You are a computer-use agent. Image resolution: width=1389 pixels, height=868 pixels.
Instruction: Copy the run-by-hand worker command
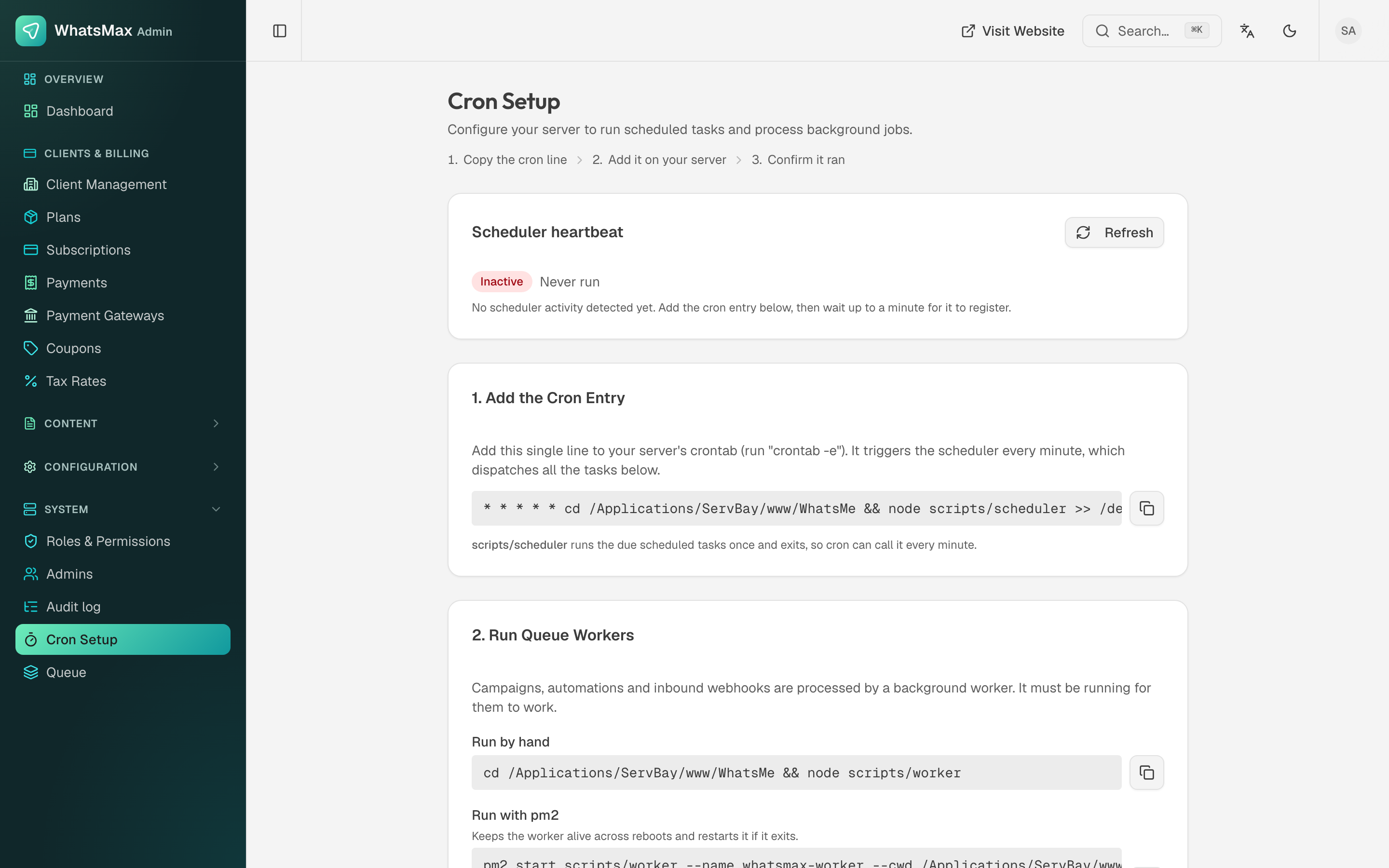1146,772
